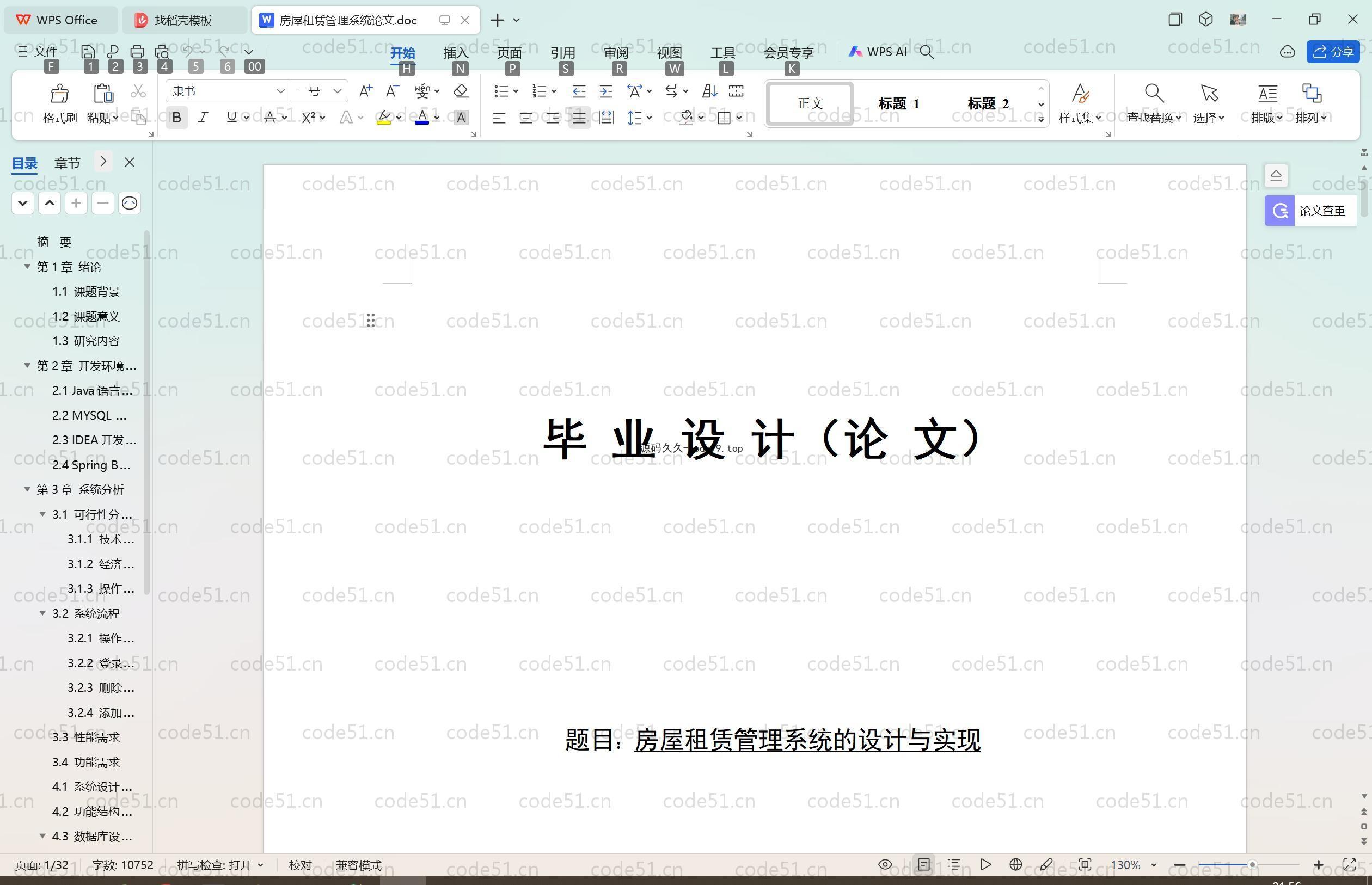Go to 1.1 课题背景 in outline
Viewport: 1372px width, 885px height.
[86, 291]
